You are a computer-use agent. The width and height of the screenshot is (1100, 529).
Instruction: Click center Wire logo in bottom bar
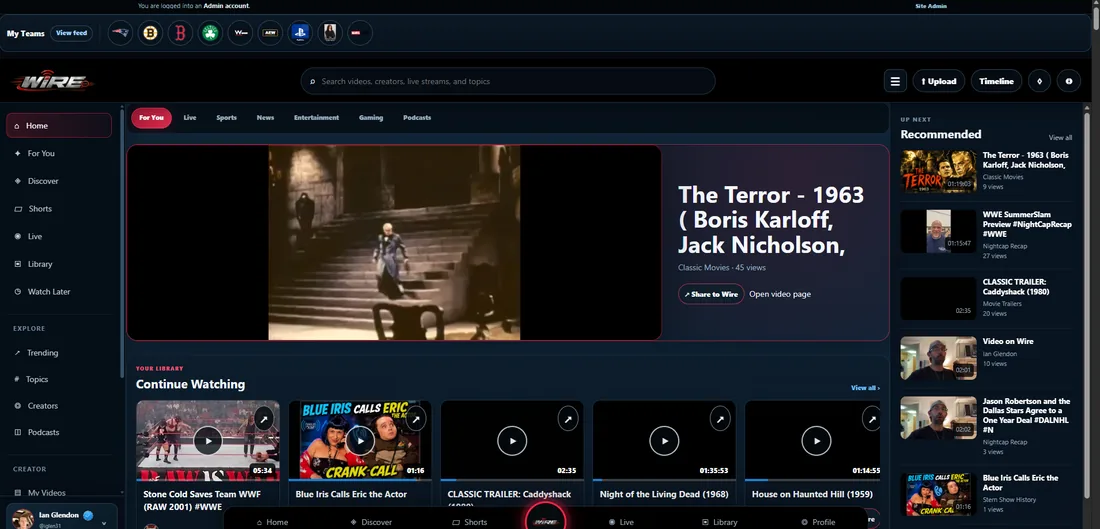click(x=546, y=520)
